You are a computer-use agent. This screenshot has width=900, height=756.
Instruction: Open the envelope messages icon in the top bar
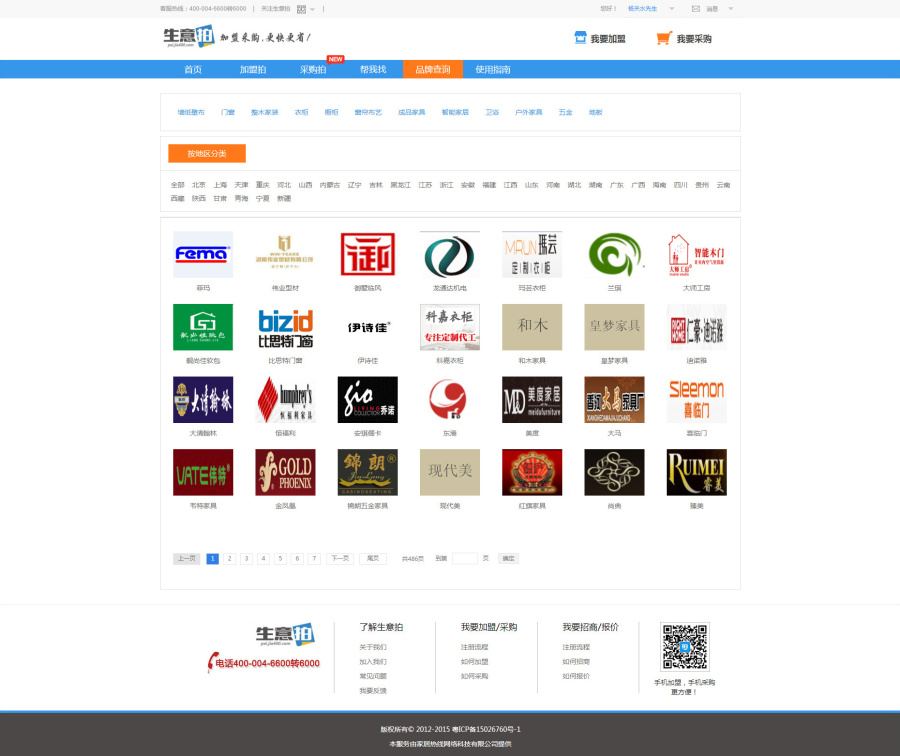click(696, 9)
